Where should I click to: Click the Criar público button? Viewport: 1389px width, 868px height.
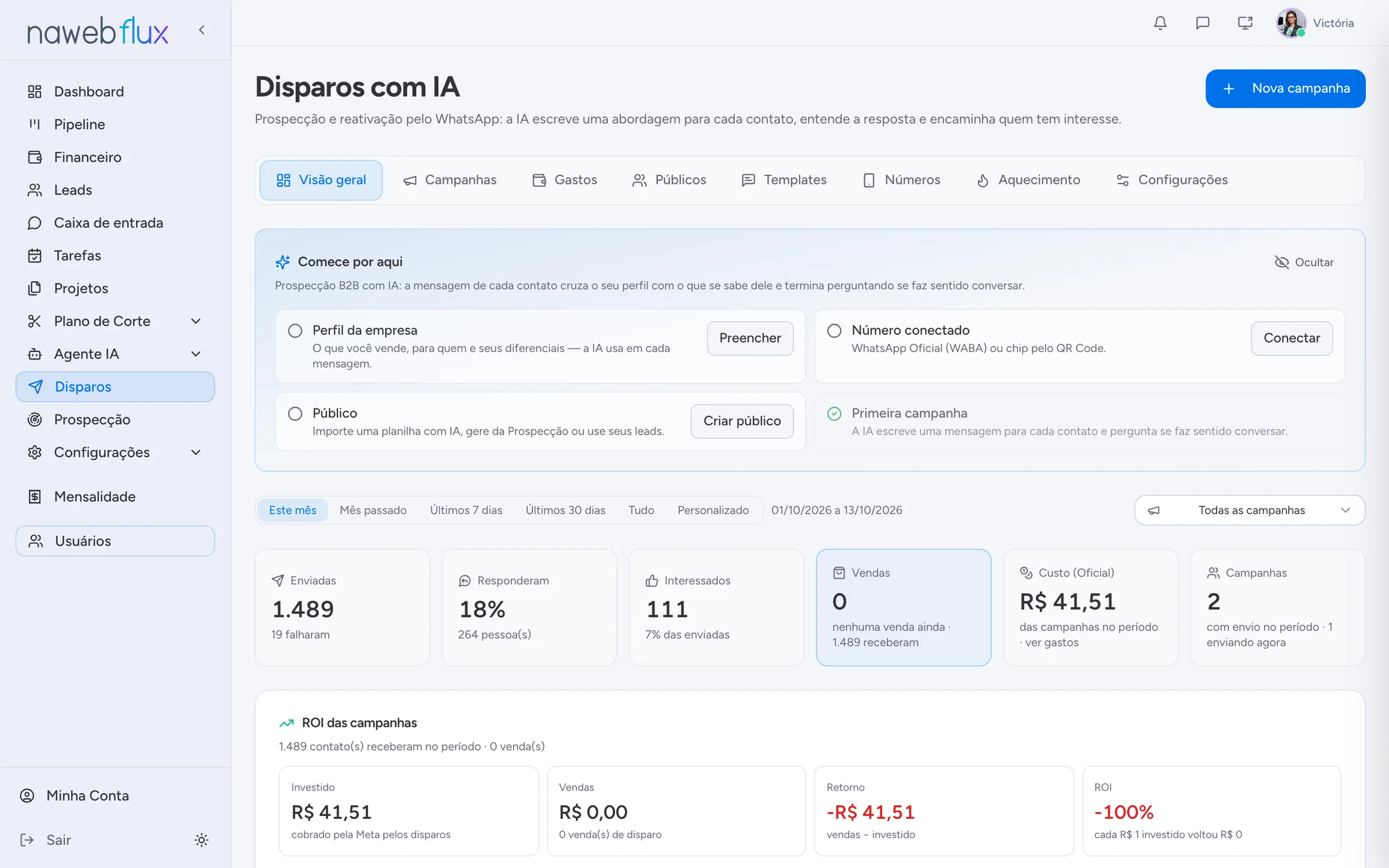[742, 421]
